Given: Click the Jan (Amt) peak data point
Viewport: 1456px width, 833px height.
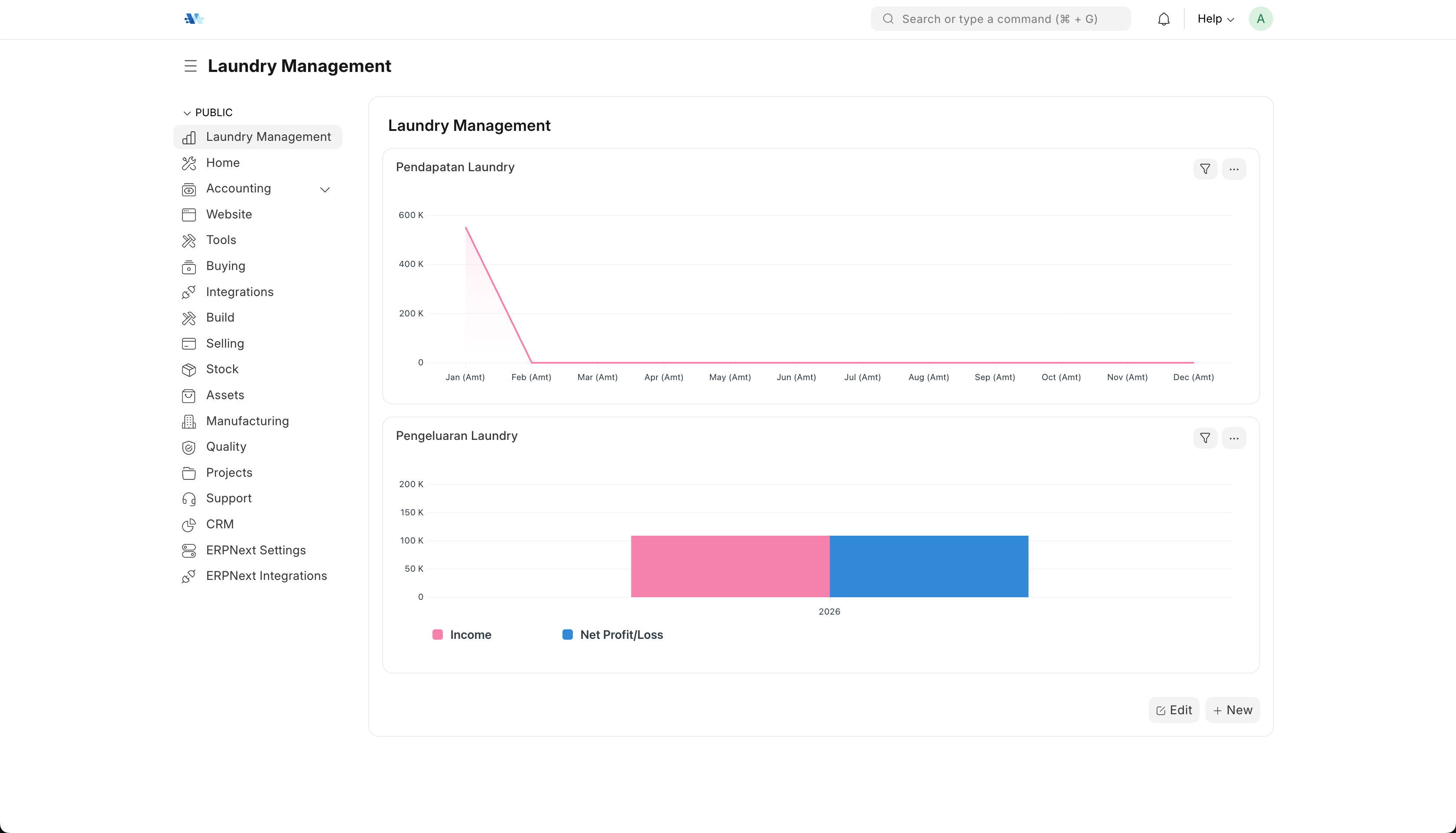Looking at the screenshot, I should 465,228.
